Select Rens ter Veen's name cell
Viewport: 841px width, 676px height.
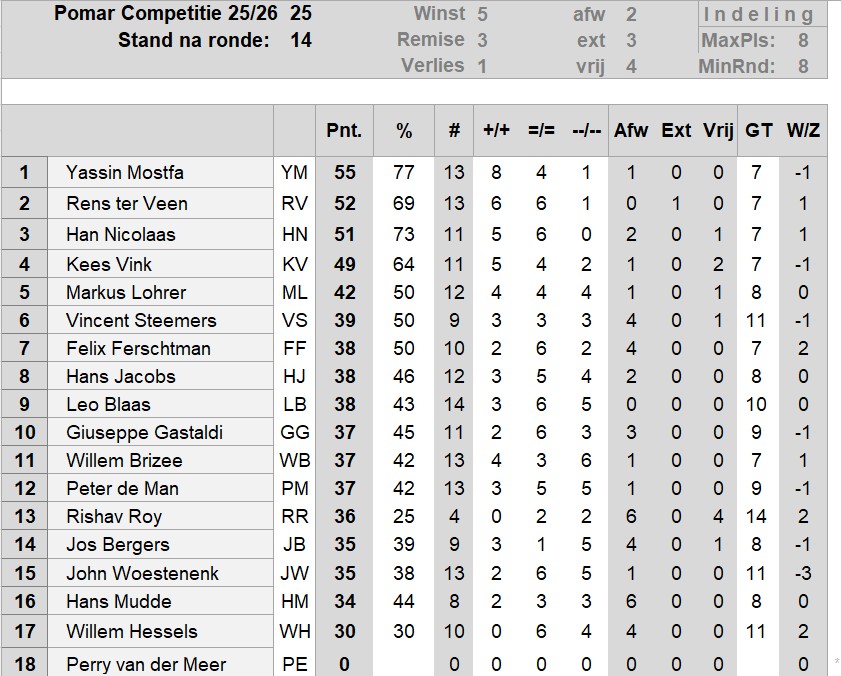[126, 204]
